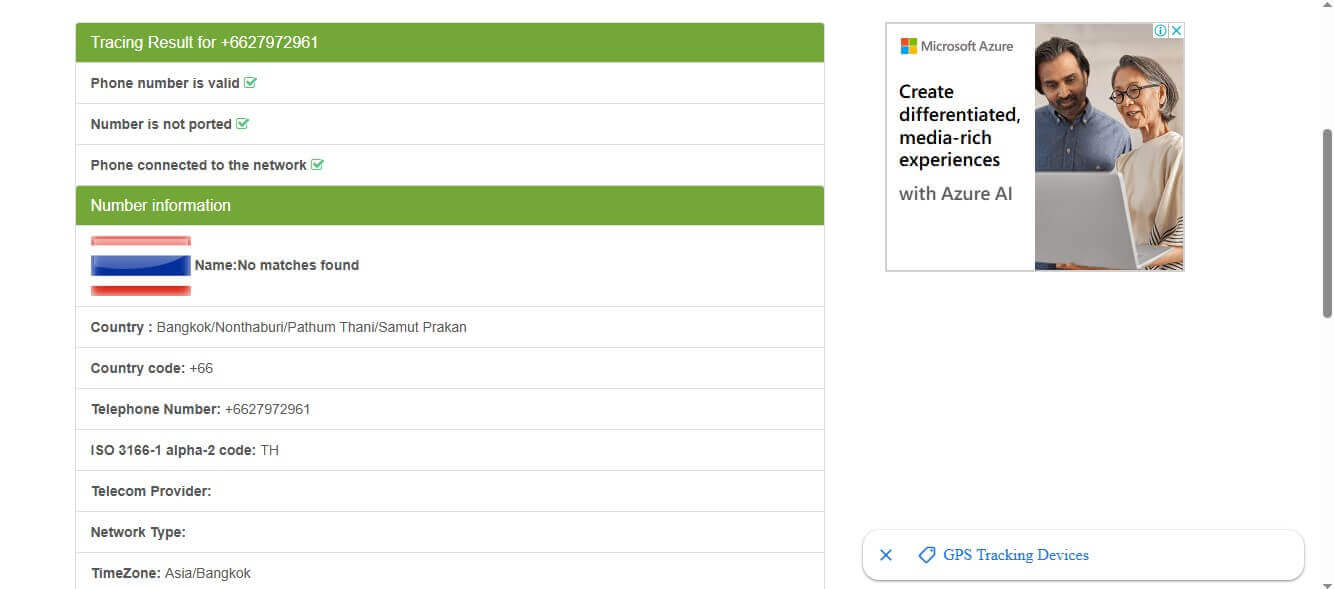The image size is (1334, 589).
Task: Click the vertical page scrollbar thumb
Action: point(1327,223)
